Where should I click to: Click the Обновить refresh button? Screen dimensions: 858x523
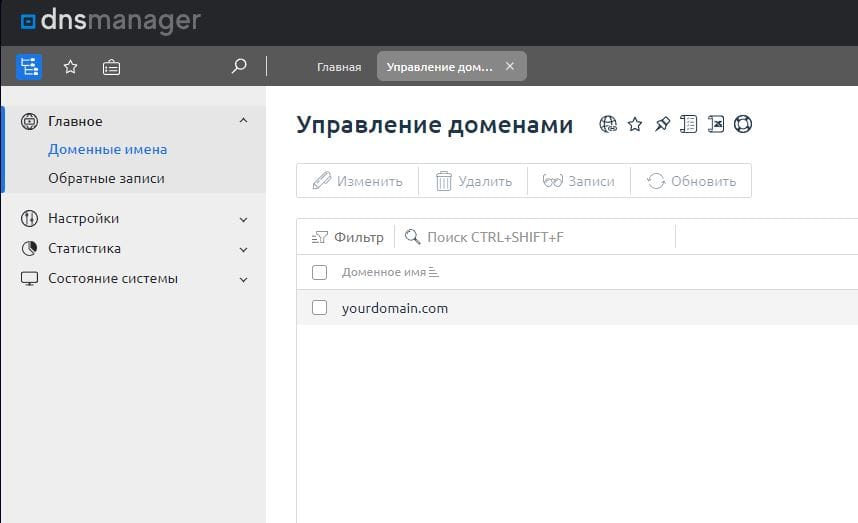tap(691, 181)
